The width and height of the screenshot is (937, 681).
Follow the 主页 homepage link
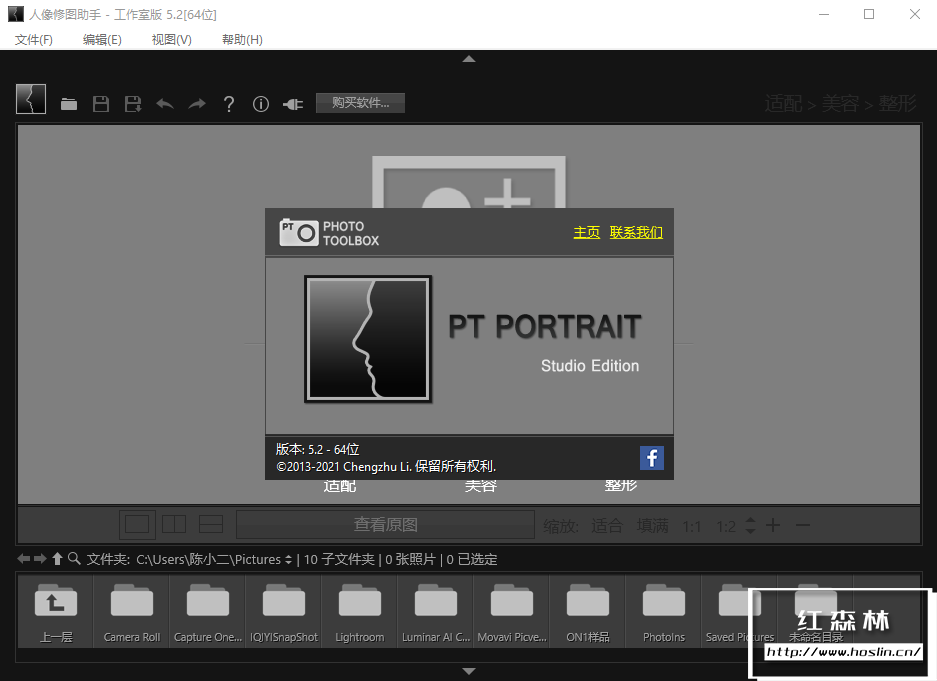[x=586, y=232]
